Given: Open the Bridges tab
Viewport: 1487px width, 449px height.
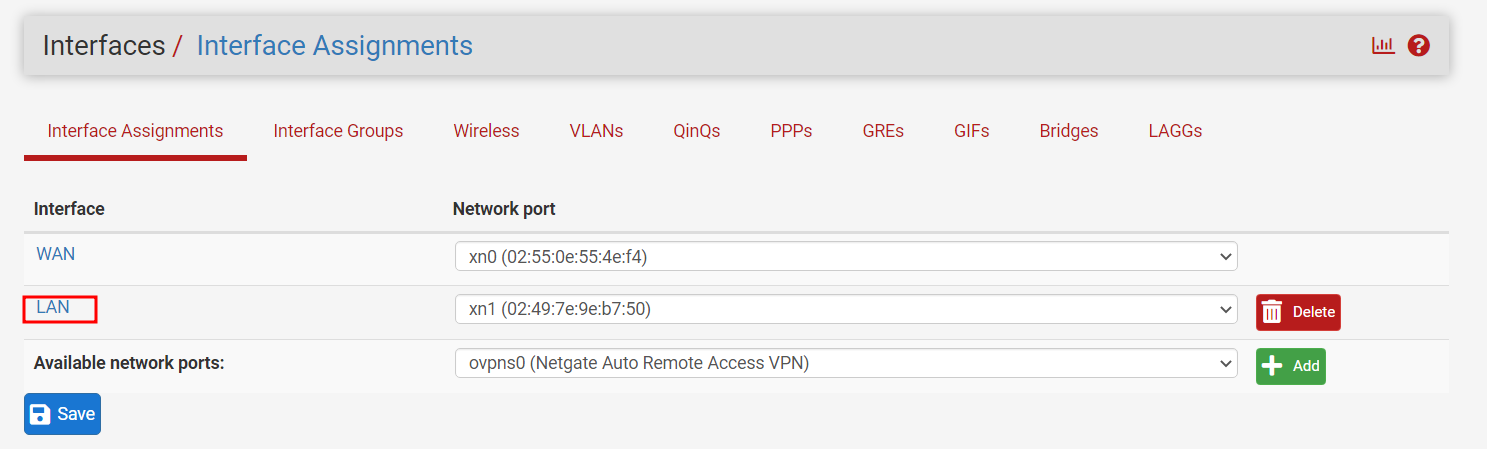Looking at the screenshot, I should pyautogui.click(x=1069, y=131).
